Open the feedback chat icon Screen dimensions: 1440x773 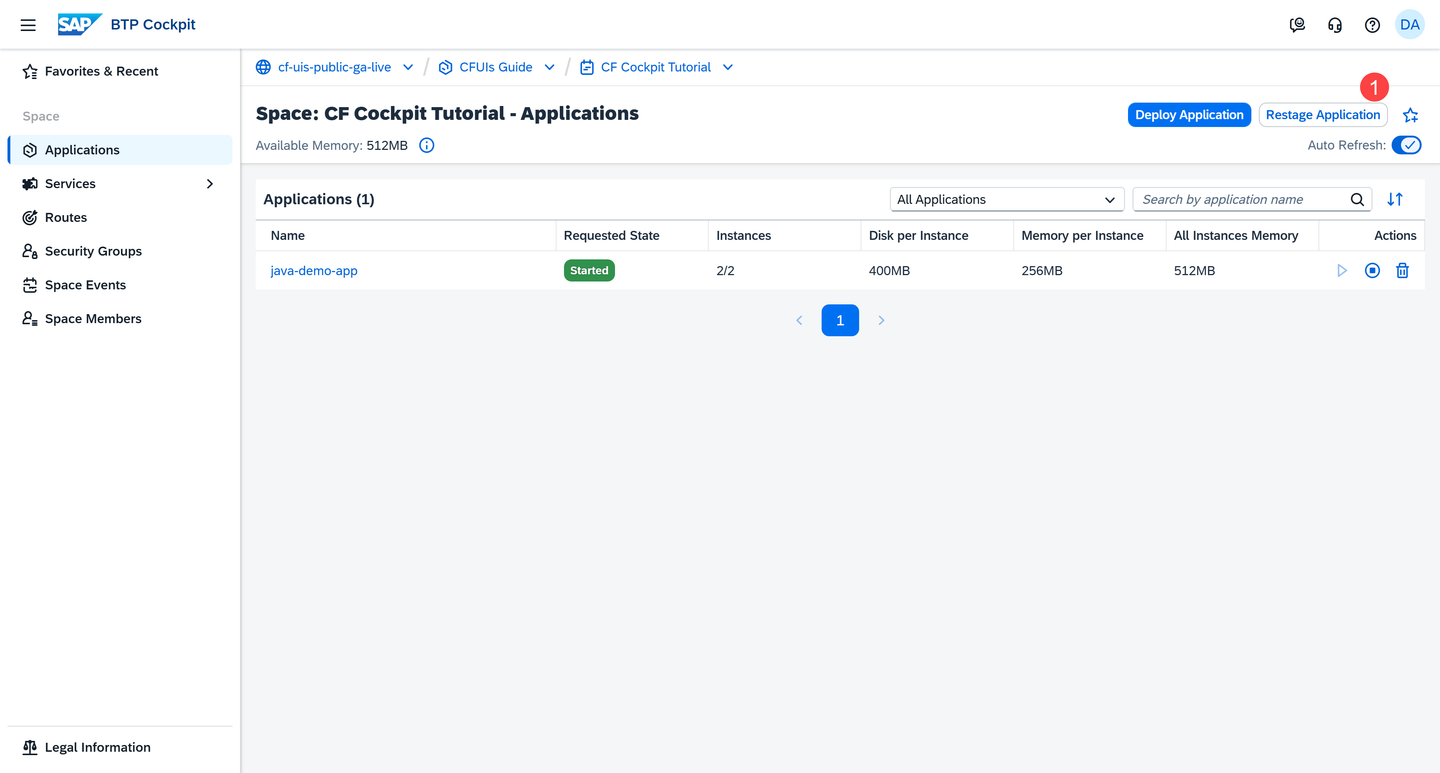tap(1297, 25)
